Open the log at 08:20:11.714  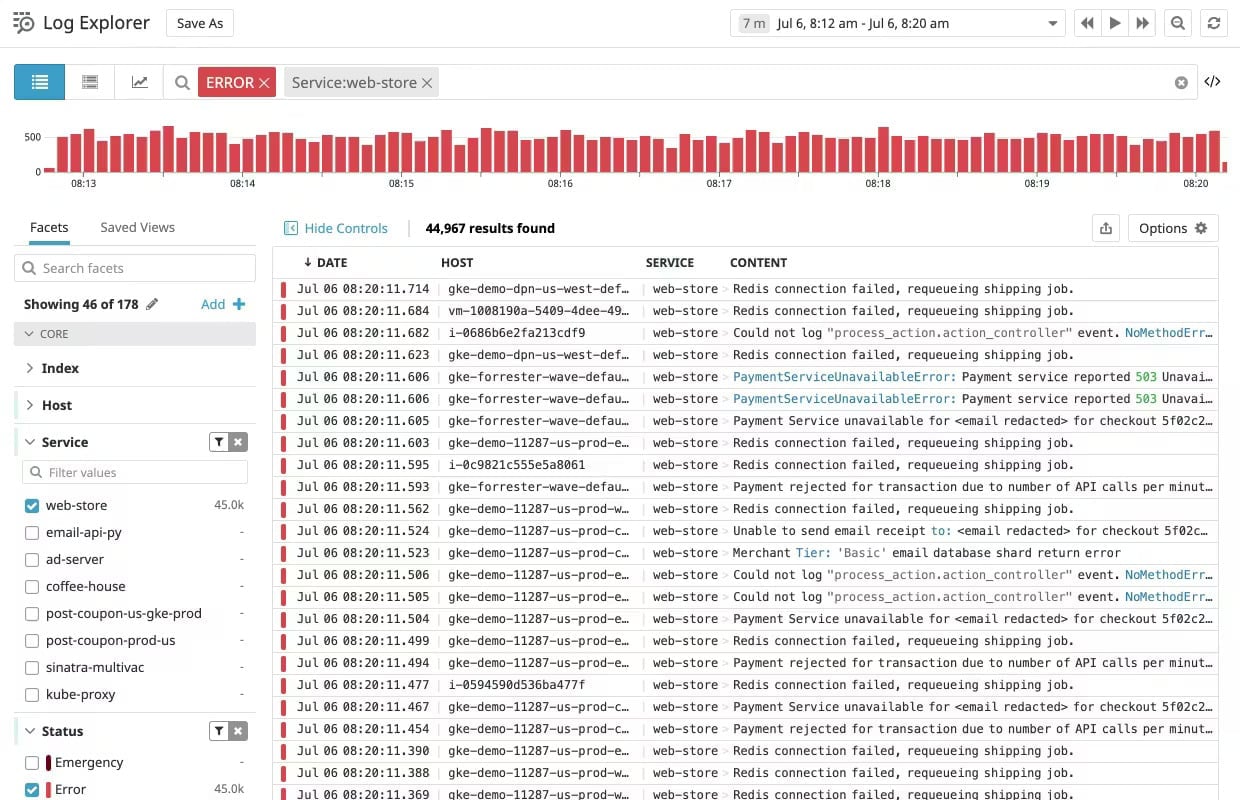(746, 289)
